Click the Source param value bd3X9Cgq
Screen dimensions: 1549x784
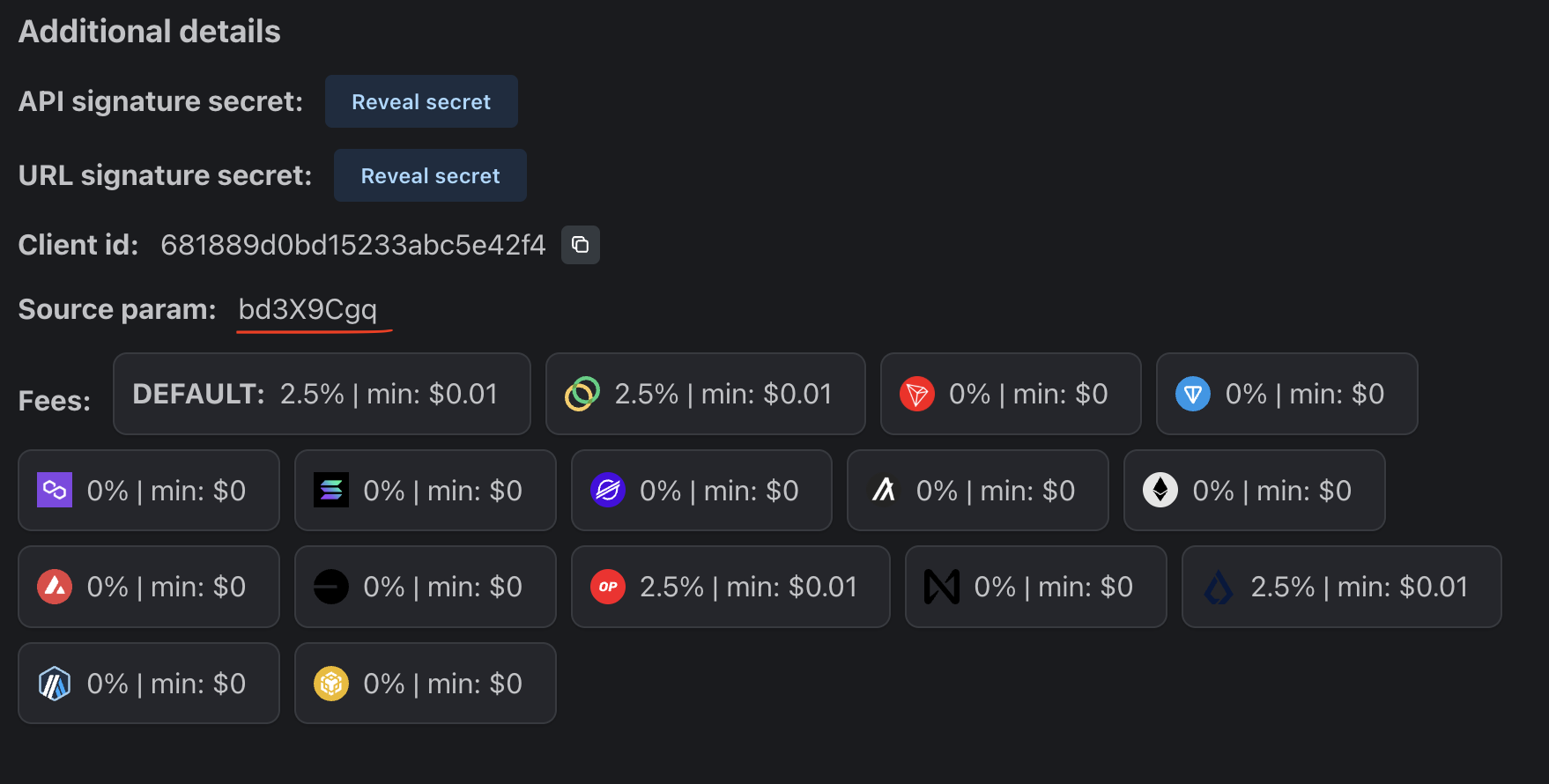coord(308,309)
